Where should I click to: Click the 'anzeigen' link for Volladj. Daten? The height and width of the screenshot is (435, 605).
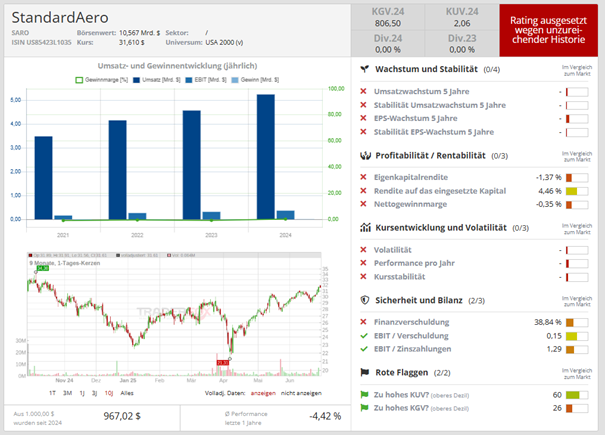263,393
